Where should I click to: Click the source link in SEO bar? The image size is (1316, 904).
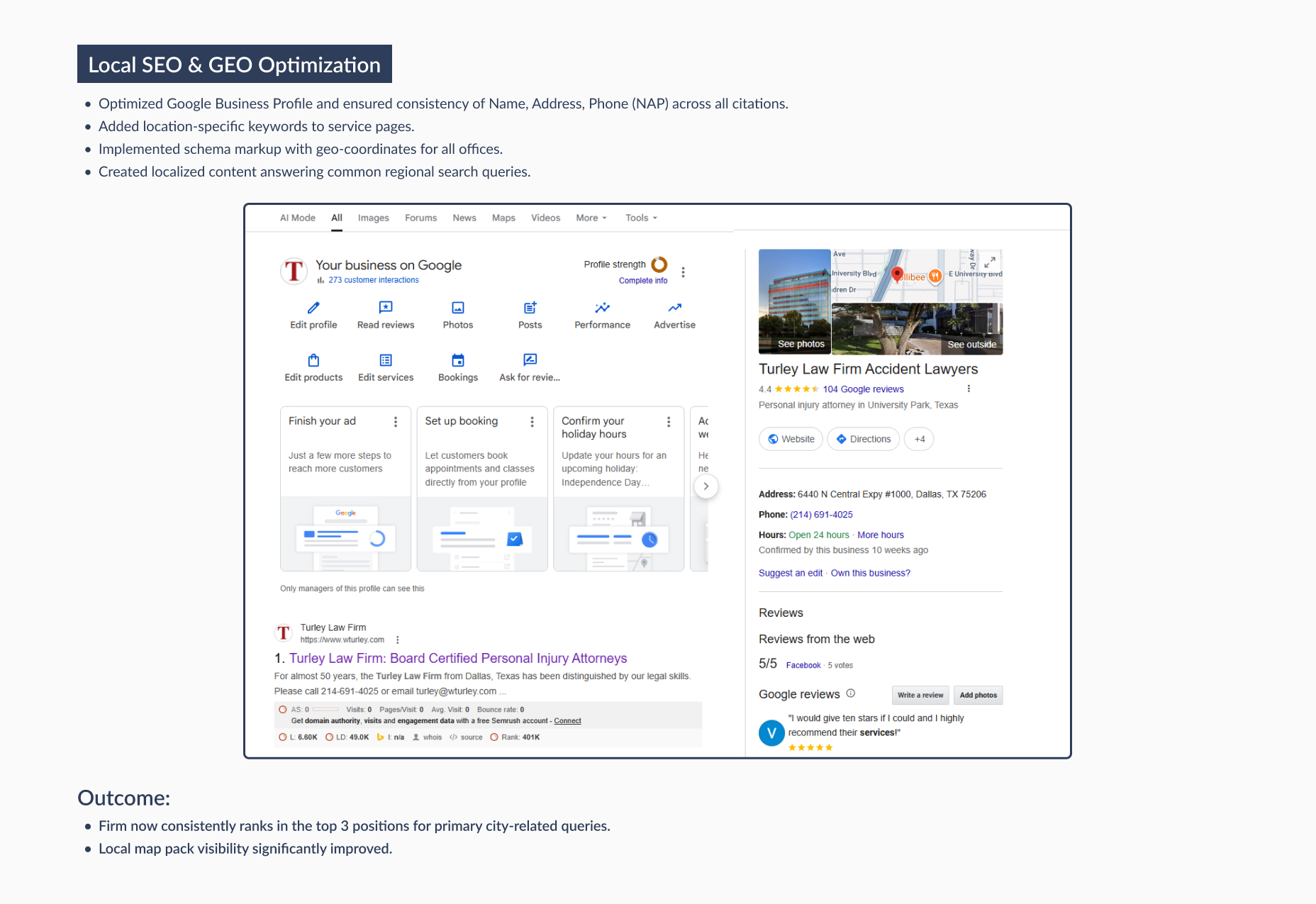coord(466,737)
